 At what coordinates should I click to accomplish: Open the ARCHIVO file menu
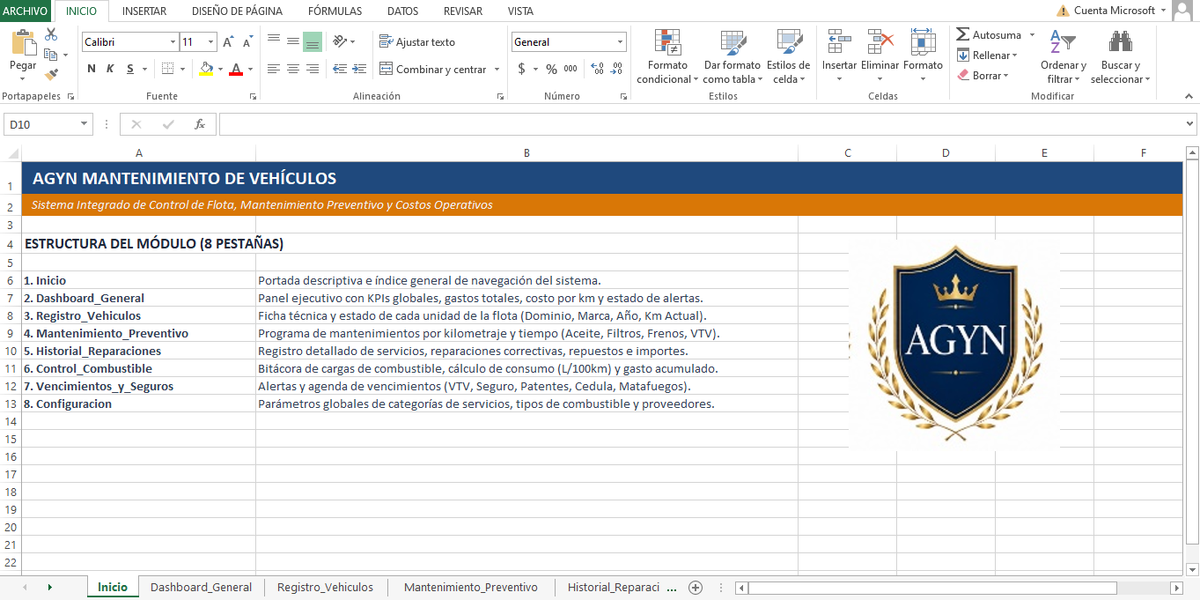pyautogui.click(x=25, y=11)
